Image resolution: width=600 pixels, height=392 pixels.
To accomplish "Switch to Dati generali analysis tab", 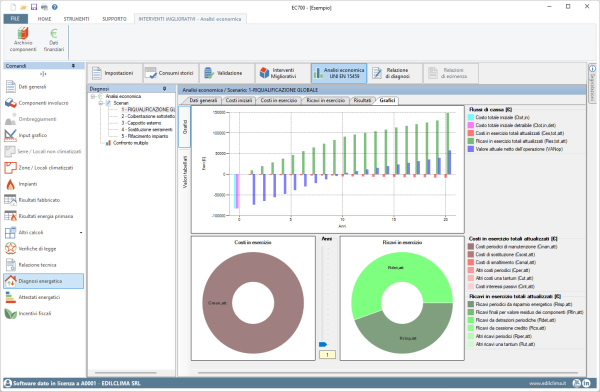I will pos(203,100).
